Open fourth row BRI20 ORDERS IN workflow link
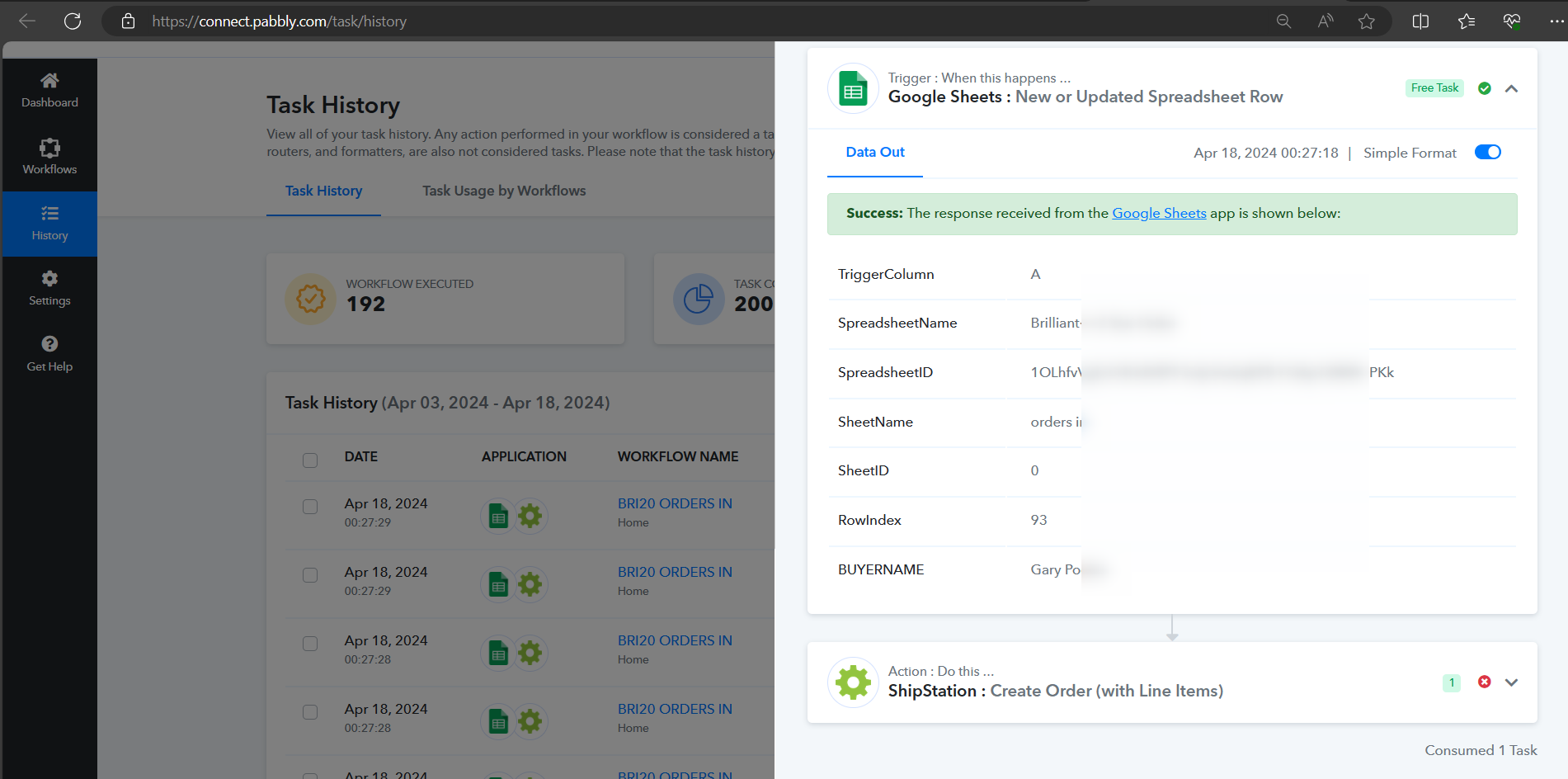Viewport: 1568px width, 779px height. tap(675, 709)
